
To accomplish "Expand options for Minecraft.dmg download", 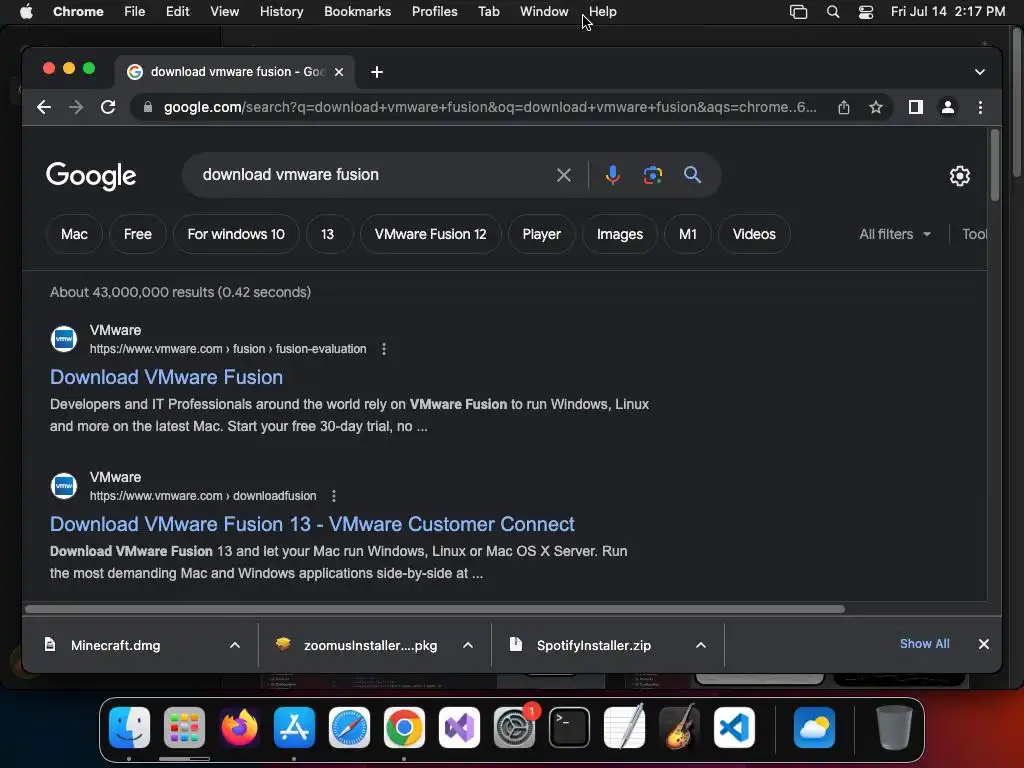I will pyautogui.click(x=234, y=645).
